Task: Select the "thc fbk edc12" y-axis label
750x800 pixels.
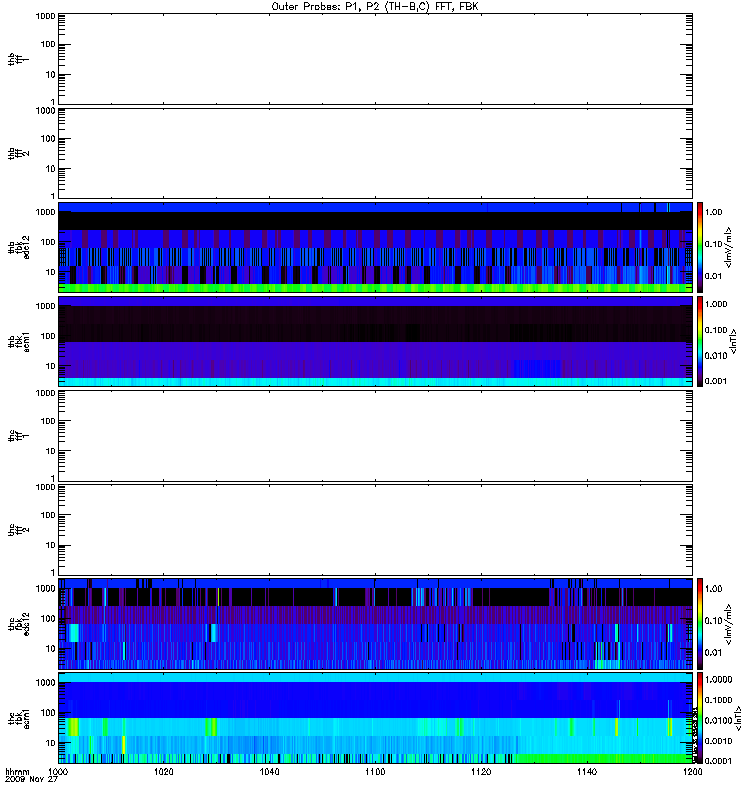Action: [19, 624]
